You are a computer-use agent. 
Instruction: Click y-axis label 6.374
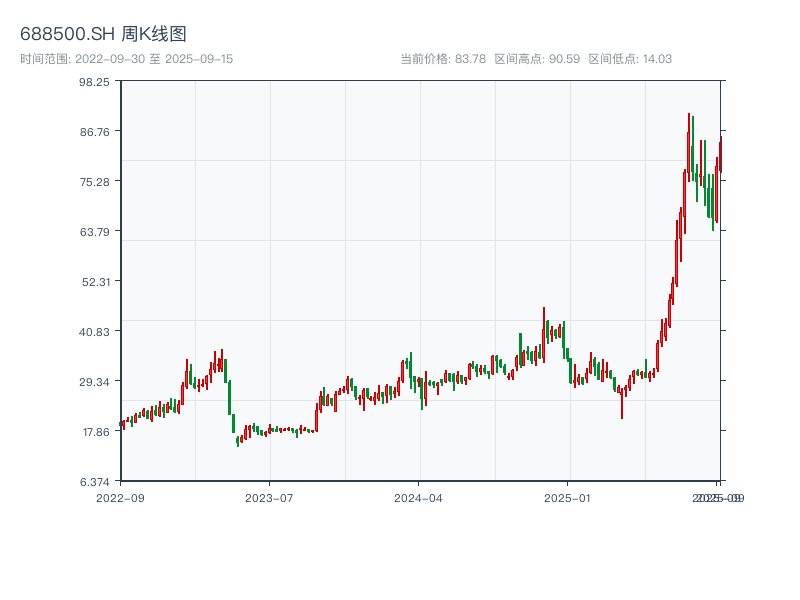[94, 482]
